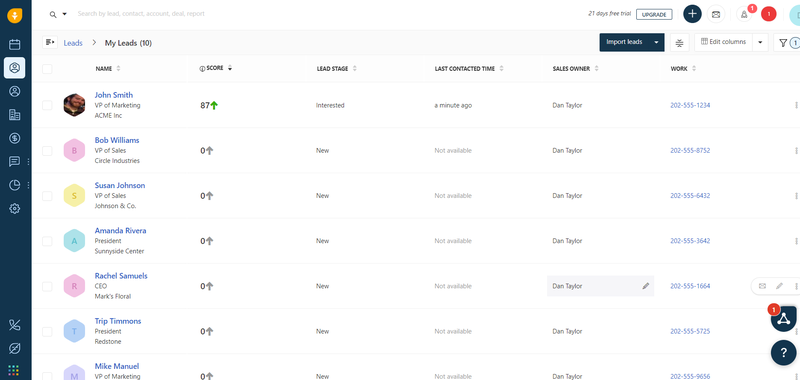Sort by the Lead Stage column

(x=355, y=68)
